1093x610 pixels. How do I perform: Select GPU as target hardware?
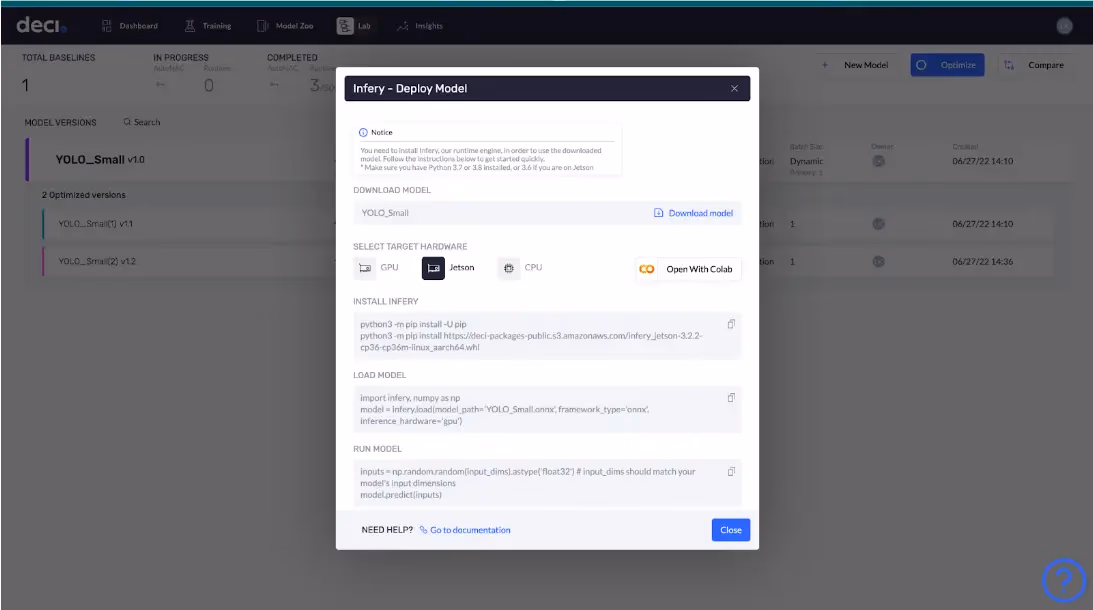coord(378,268)
